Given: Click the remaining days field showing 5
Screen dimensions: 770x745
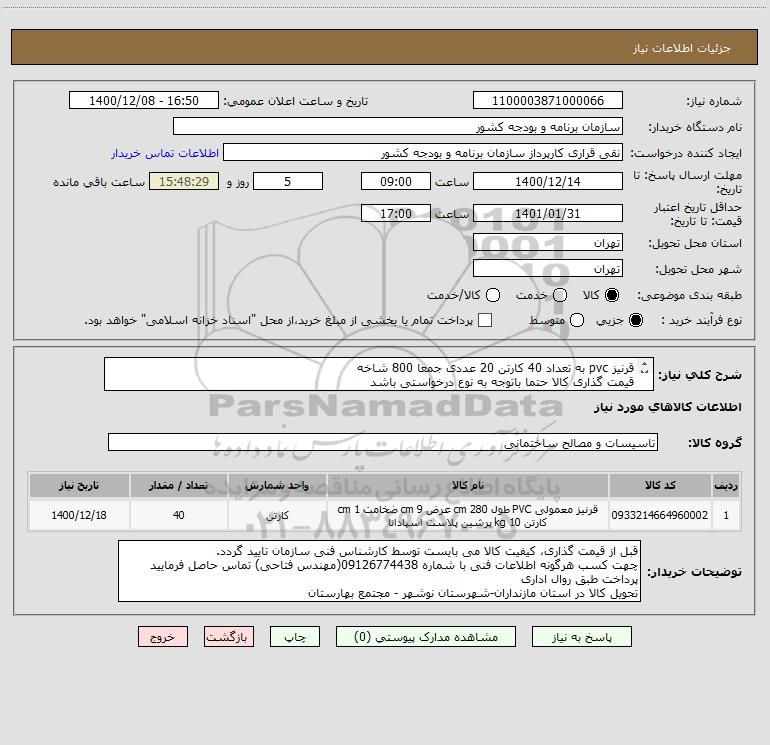Looking at the screenshot, I should pyautogui.click(x=288, y=181).
